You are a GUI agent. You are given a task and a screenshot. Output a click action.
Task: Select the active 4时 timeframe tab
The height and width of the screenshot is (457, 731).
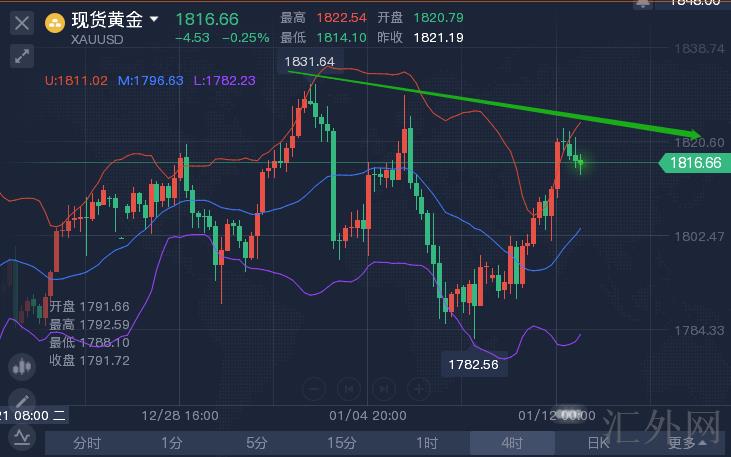[x=512, y=442]
